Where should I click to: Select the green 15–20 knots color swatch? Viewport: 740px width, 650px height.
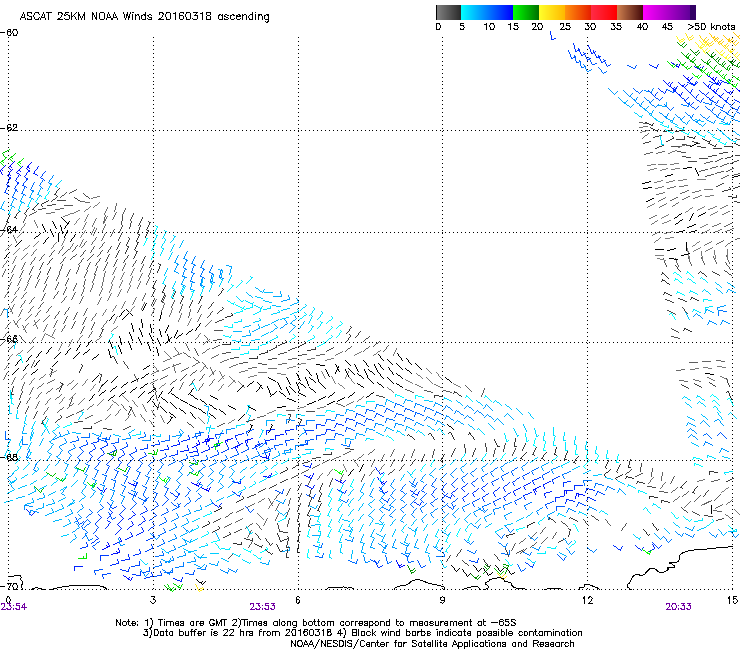(x=526, y=12)
